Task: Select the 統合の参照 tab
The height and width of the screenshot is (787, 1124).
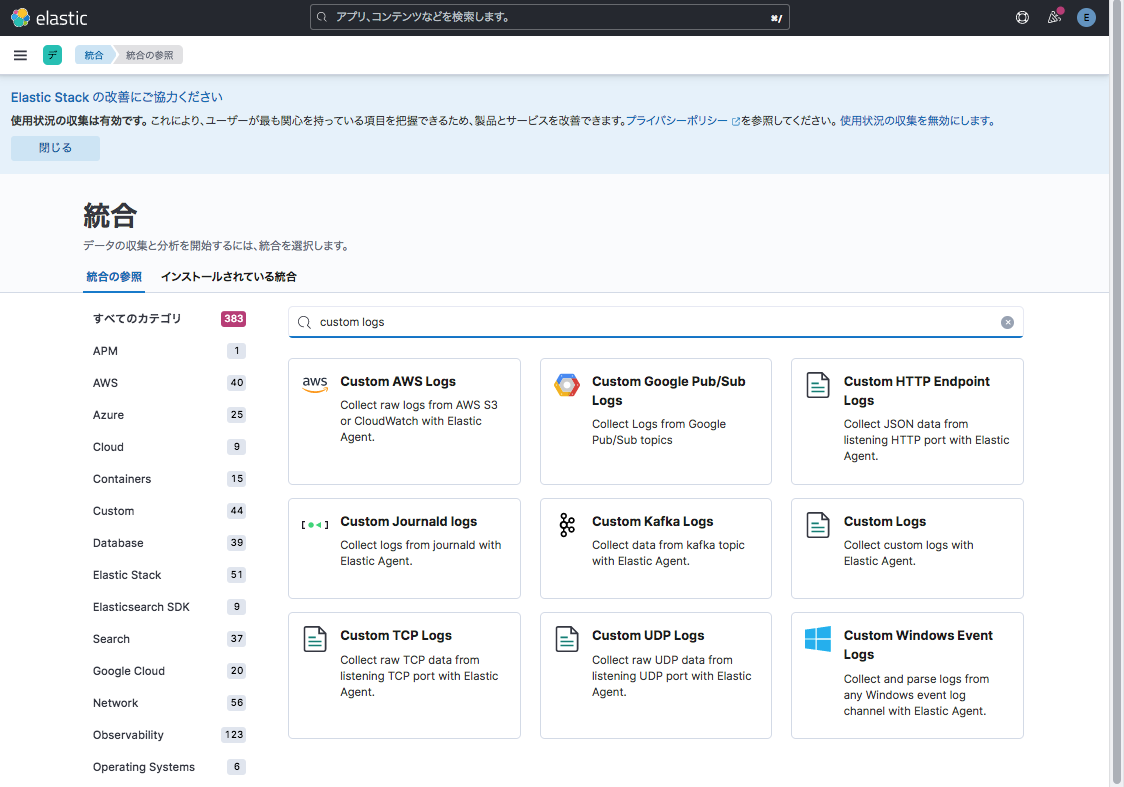Action: point(114,277)
